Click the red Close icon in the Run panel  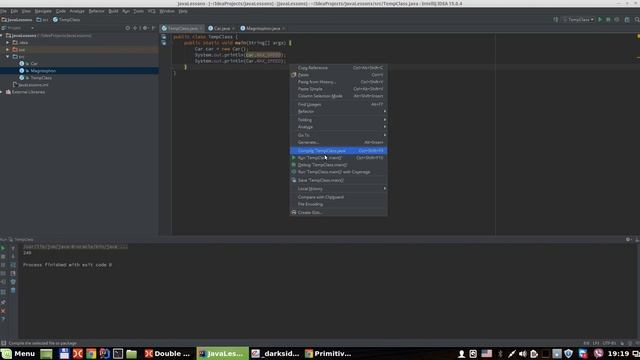coord(3,311)
